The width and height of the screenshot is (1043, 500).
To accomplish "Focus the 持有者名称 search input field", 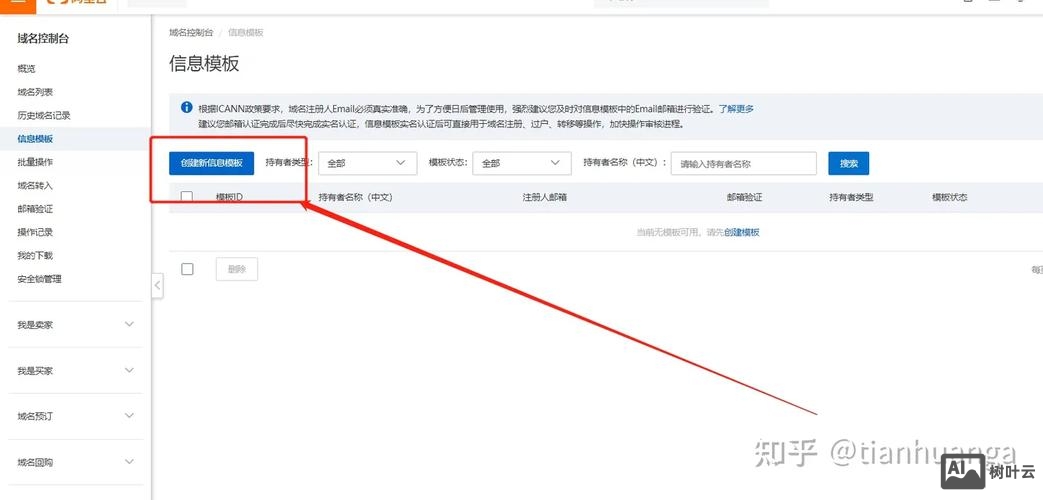I will point(744,163).
